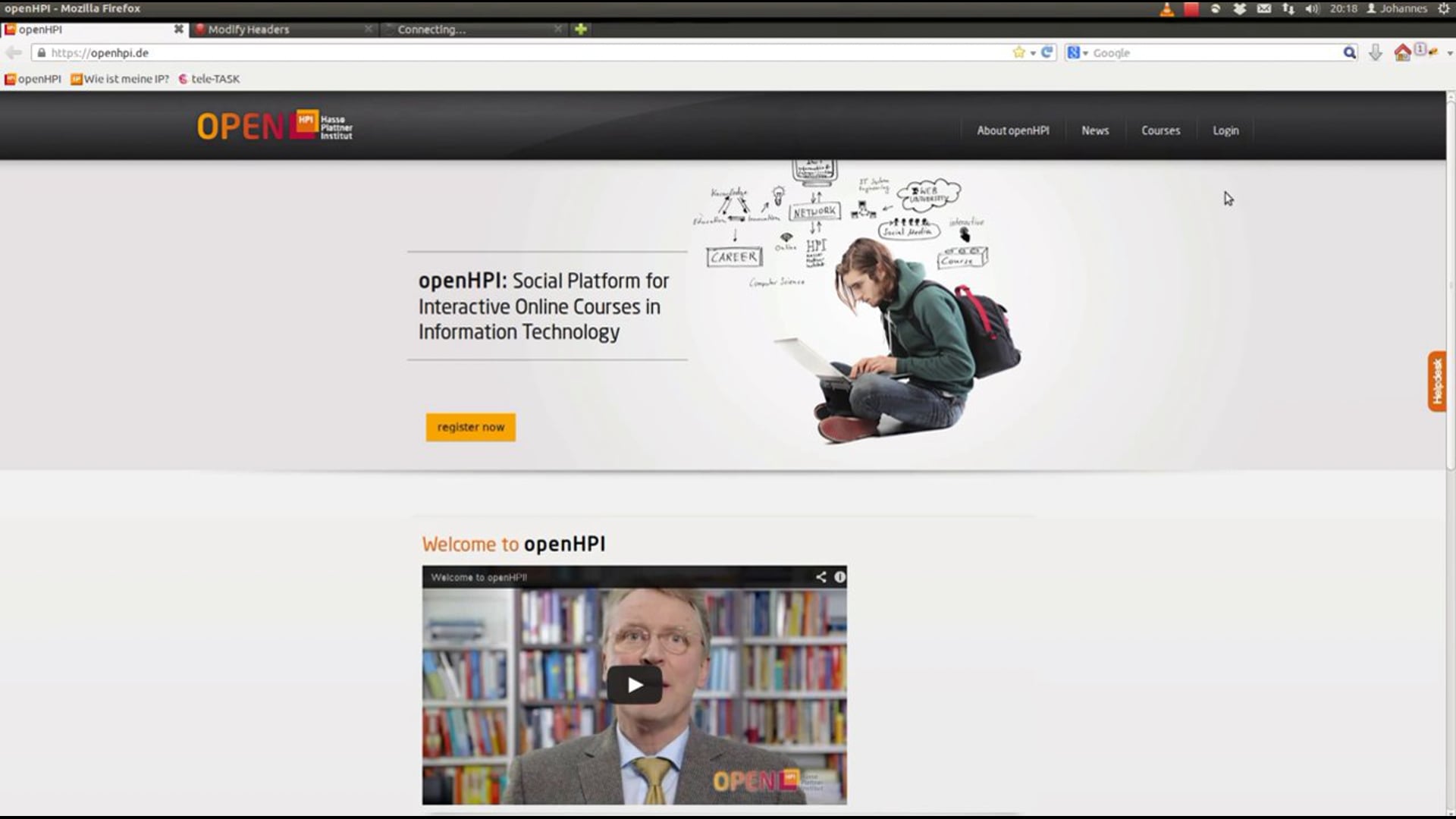This screenshot has width=1456, height=819.
Task: Adjust the volume via the speaker indicator
Action: pyautogui.click(x=1311, y=8)
